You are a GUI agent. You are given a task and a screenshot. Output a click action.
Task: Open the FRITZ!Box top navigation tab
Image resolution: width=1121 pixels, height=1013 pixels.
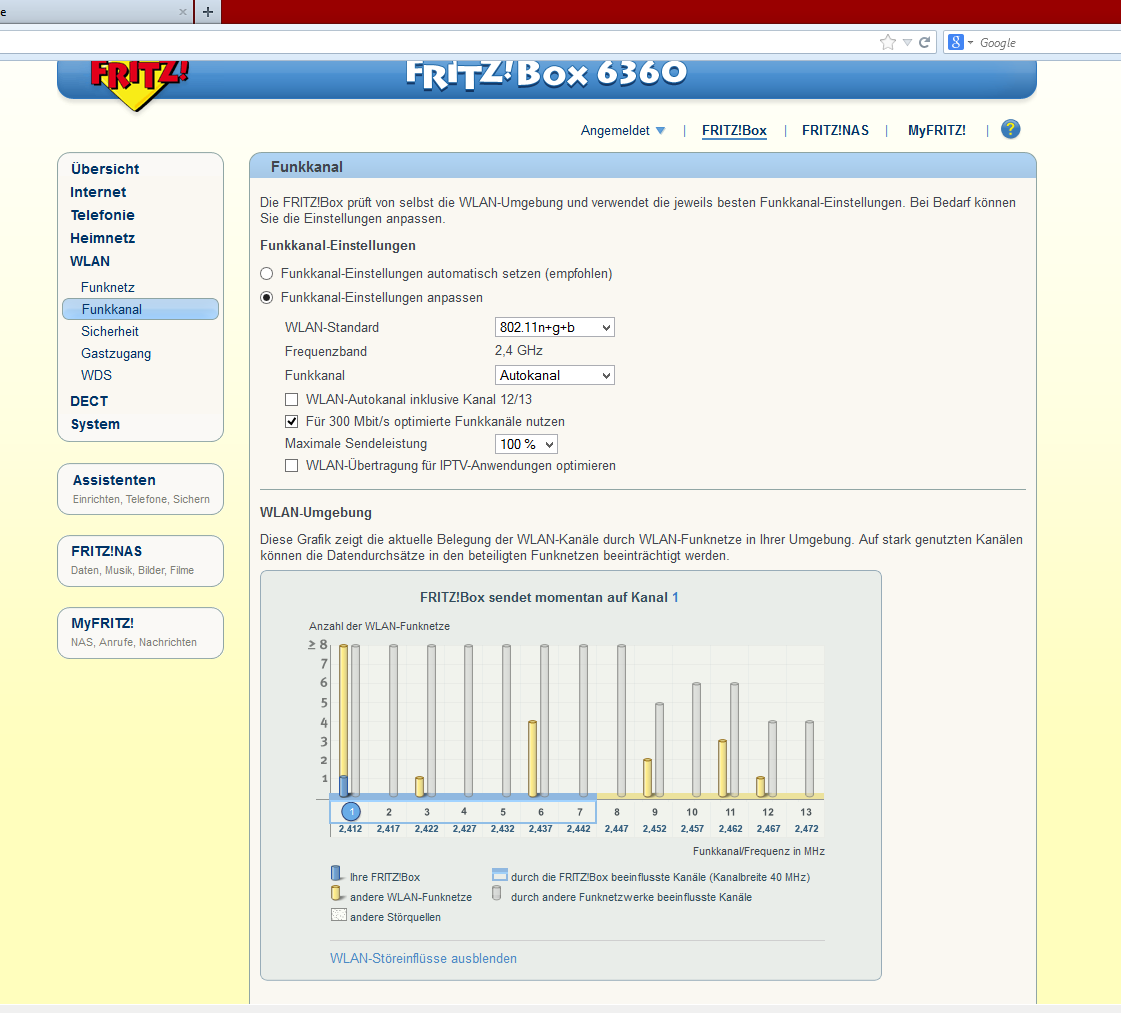(734, 131)
